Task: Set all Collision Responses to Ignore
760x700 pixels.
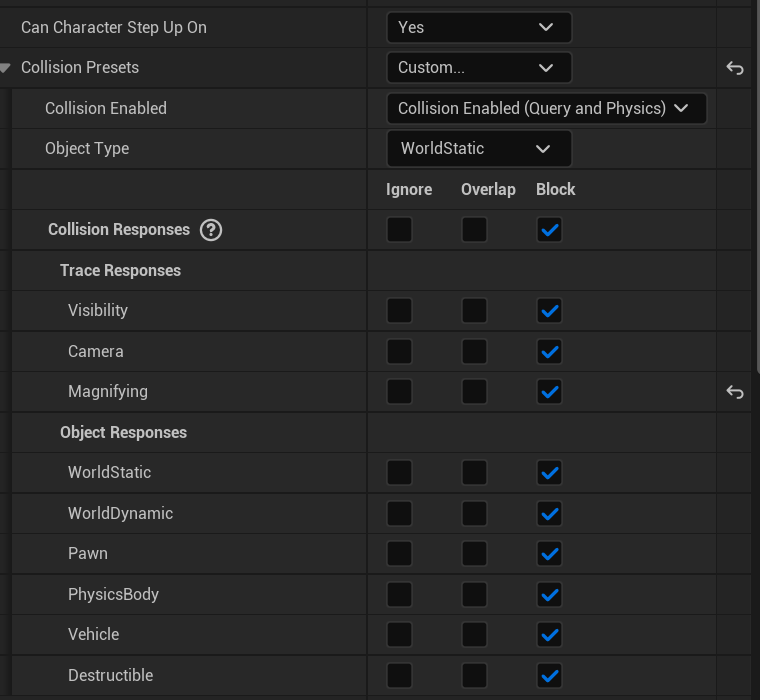Action: click(x=399, y=230)
